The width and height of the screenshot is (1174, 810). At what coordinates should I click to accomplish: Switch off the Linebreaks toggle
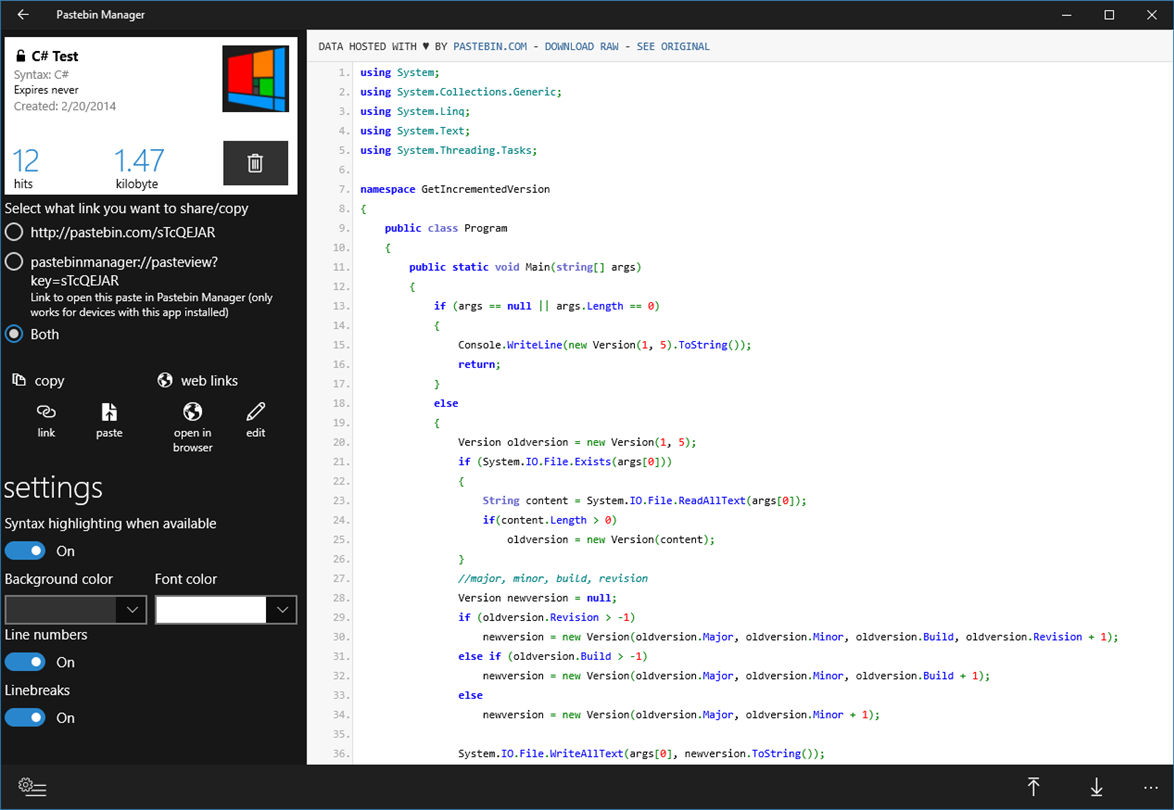25,717
